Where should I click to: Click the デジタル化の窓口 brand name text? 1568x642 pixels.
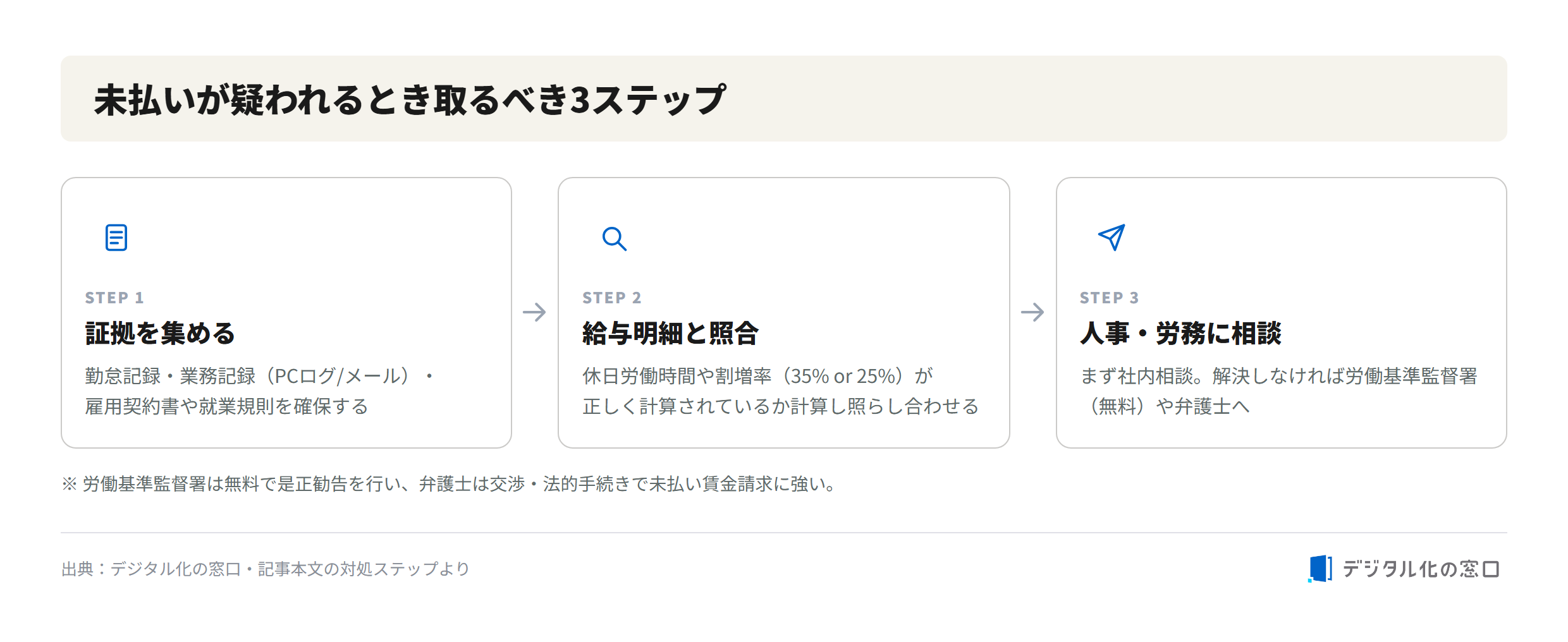click(x=1421, y=569)
